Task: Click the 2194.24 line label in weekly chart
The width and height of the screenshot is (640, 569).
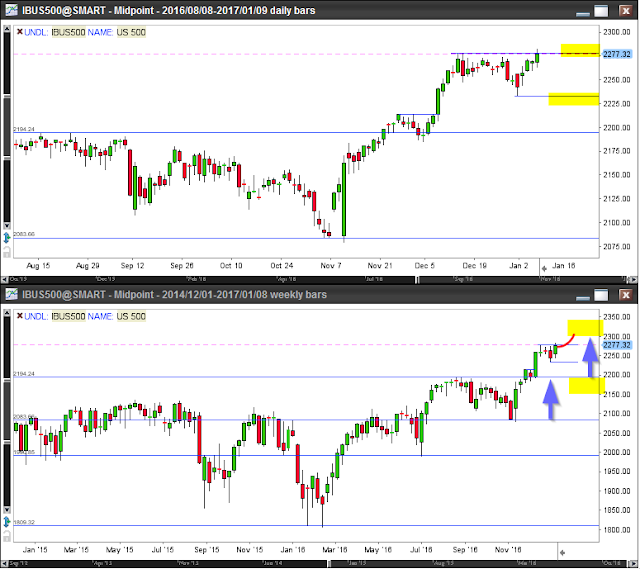Action: [x=24, y=373]
